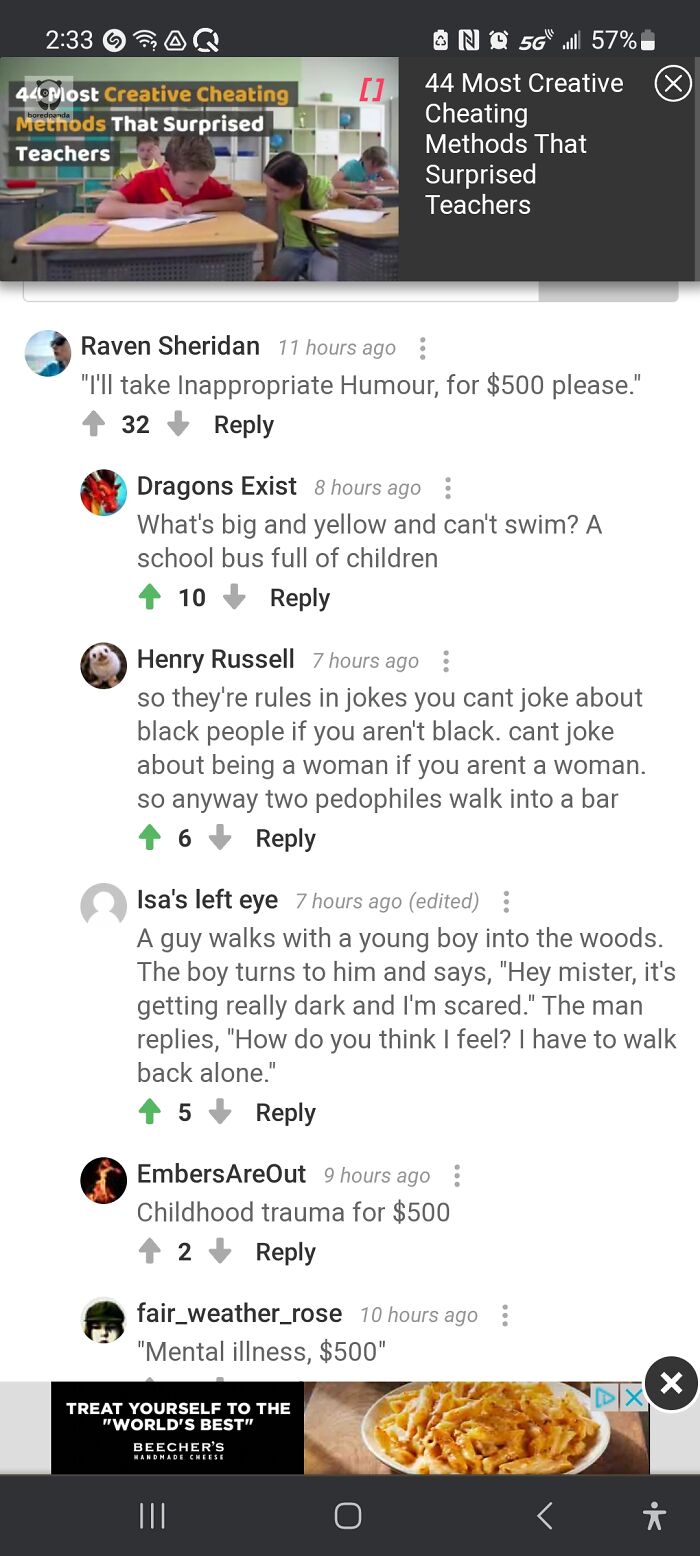Toggle upvote on Henry Russell's comment

149,838
